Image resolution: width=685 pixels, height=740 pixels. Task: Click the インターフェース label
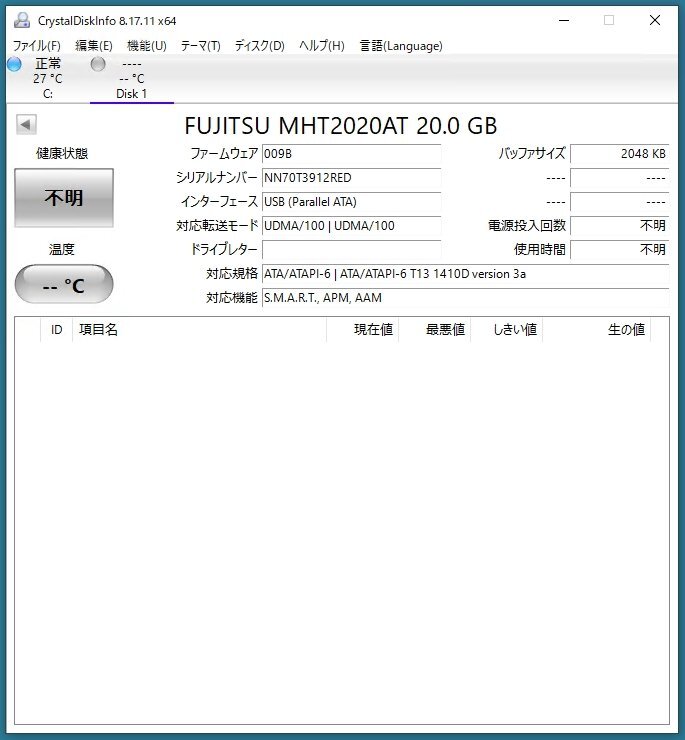point(220,202)
